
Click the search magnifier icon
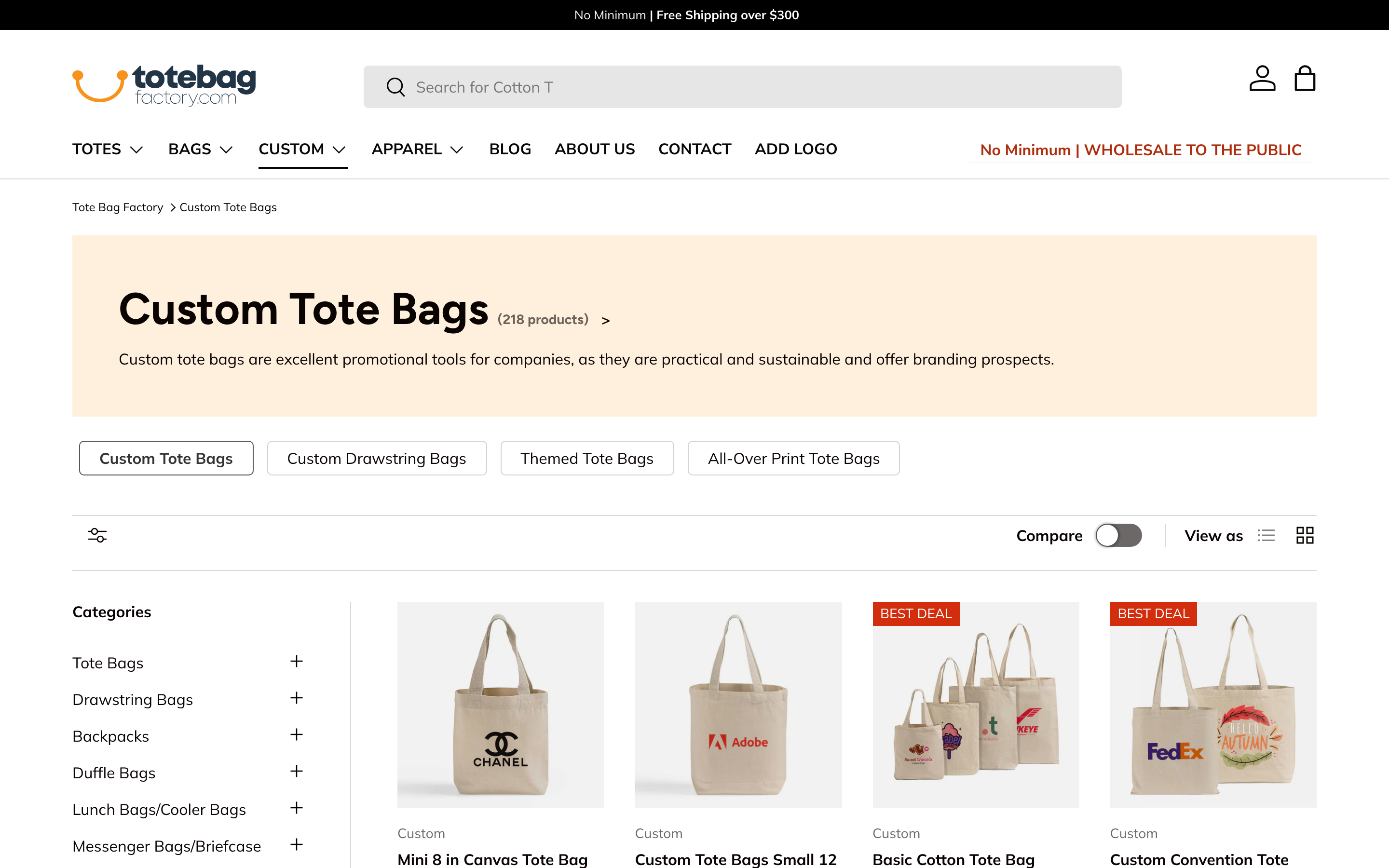tap(395, 87)
